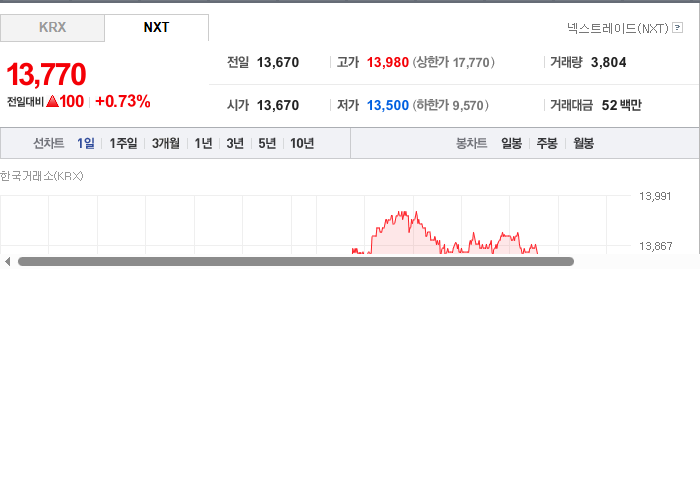Click the +0.73% change value

(x=123, y=101)
